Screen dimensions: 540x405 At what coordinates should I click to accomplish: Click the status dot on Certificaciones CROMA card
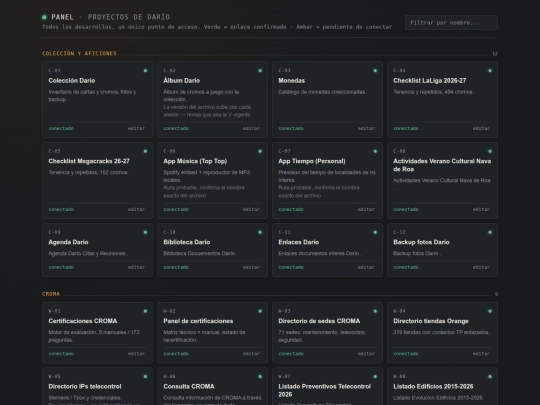tap(145, 311)
